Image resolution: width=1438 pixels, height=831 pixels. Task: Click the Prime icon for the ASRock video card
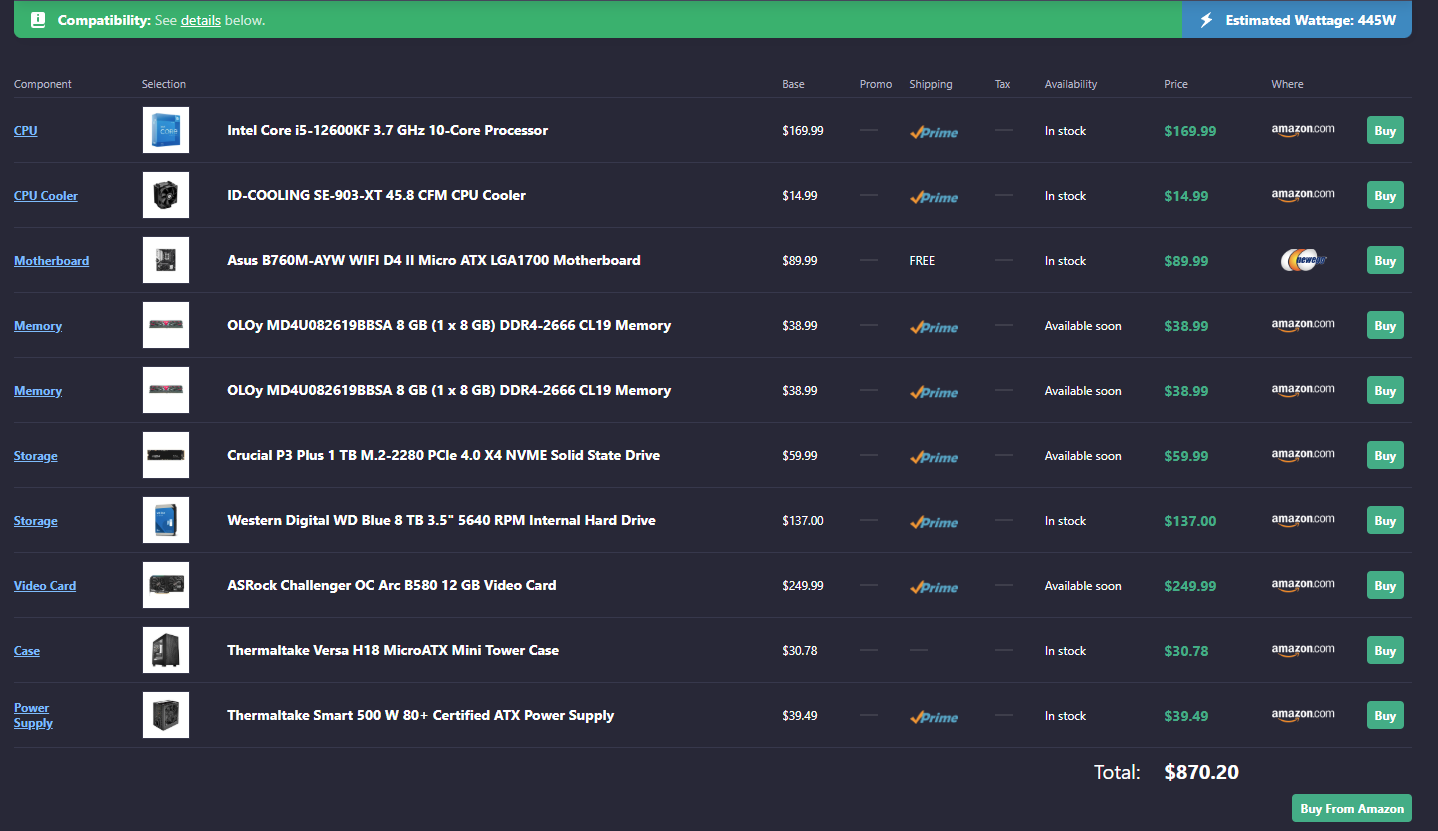pos(934,587)
